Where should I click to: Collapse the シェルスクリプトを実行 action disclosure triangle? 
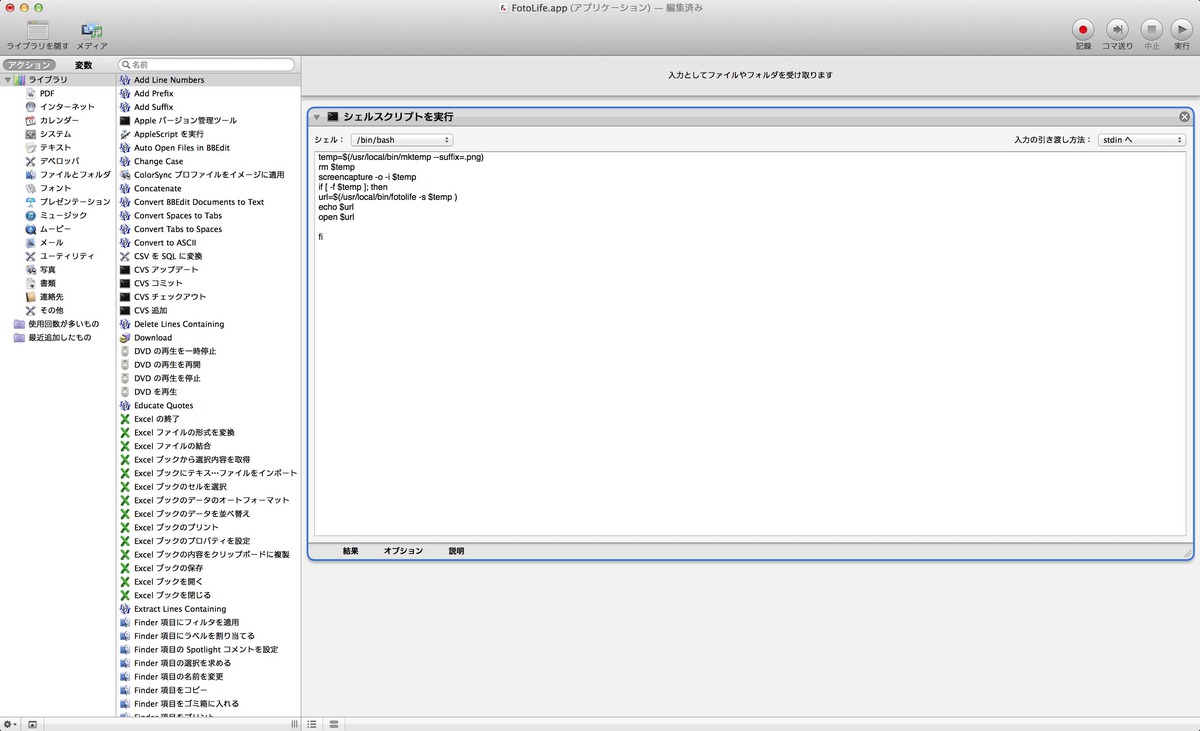pos(317,117)
